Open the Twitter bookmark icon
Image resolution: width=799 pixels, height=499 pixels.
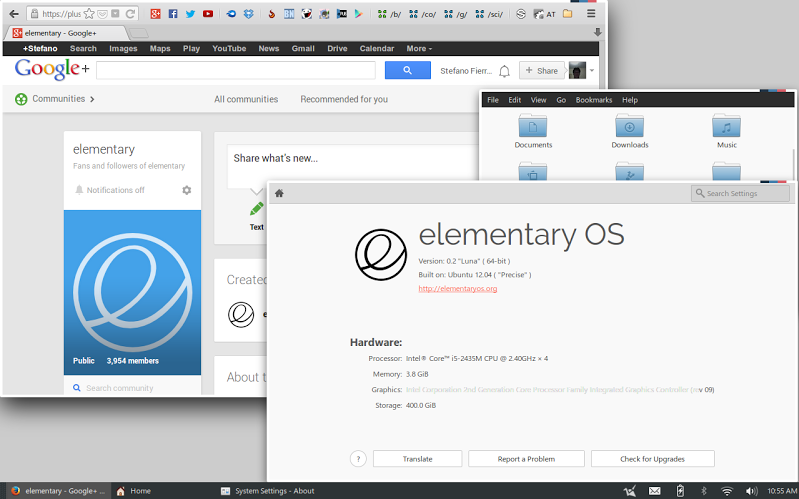pos(190,14)
